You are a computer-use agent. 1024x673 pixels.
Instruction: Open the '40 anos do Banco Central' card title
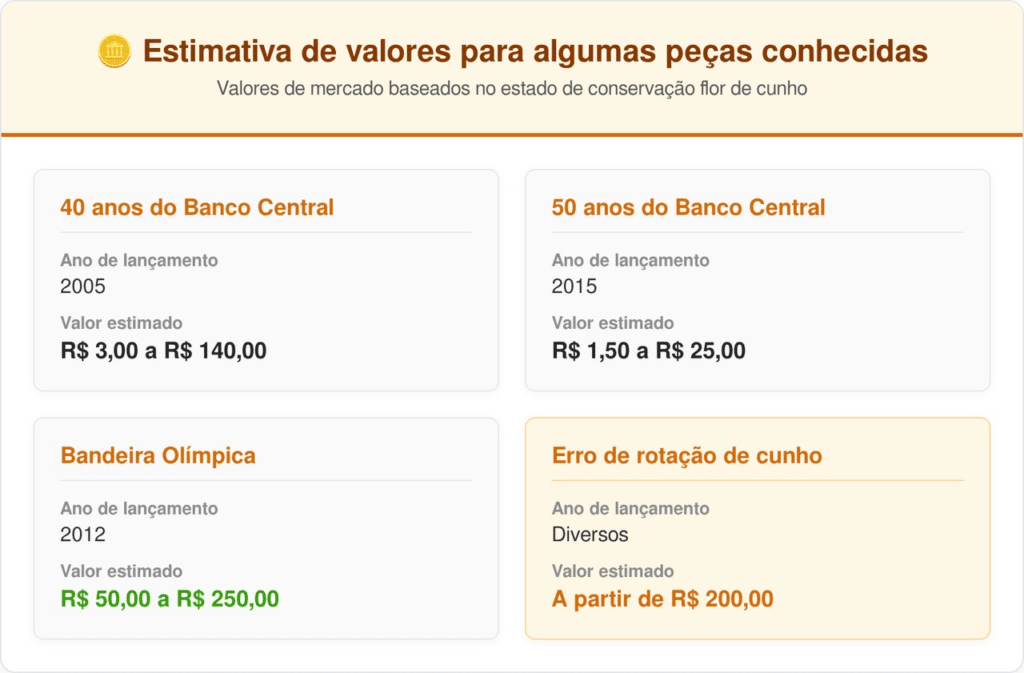pos(197,208)
